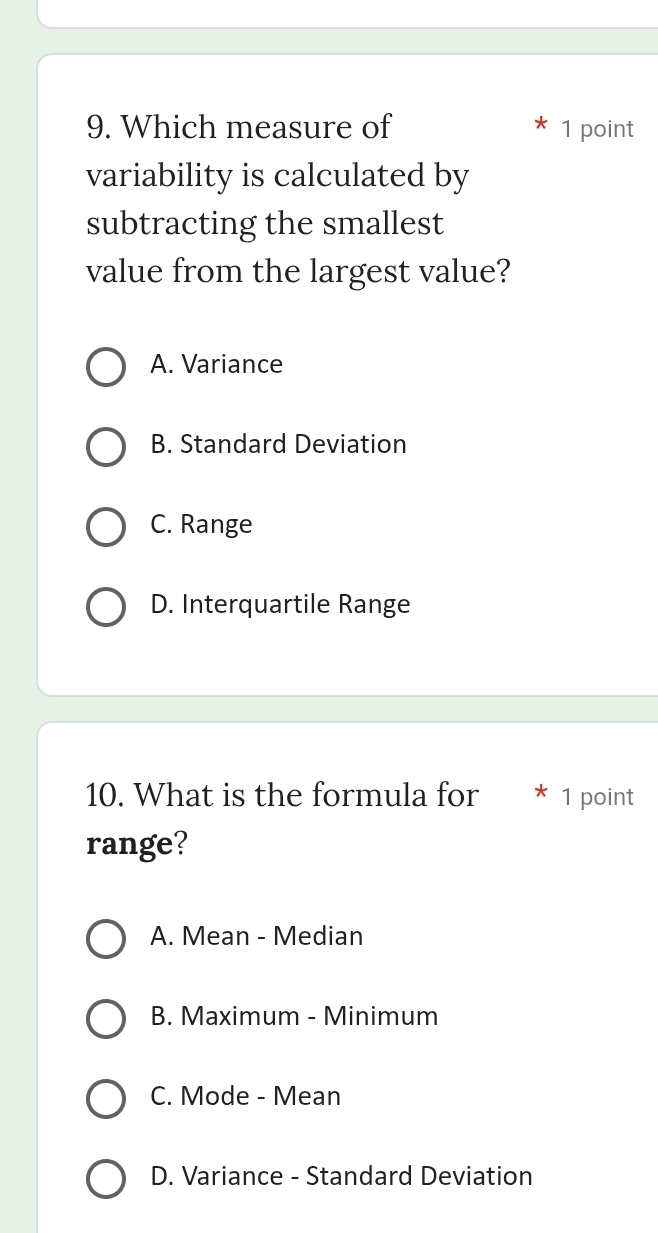Click the red required asterisk on question 9
The width and height of the screenshot is (658, 1233).
pos(541,128)
